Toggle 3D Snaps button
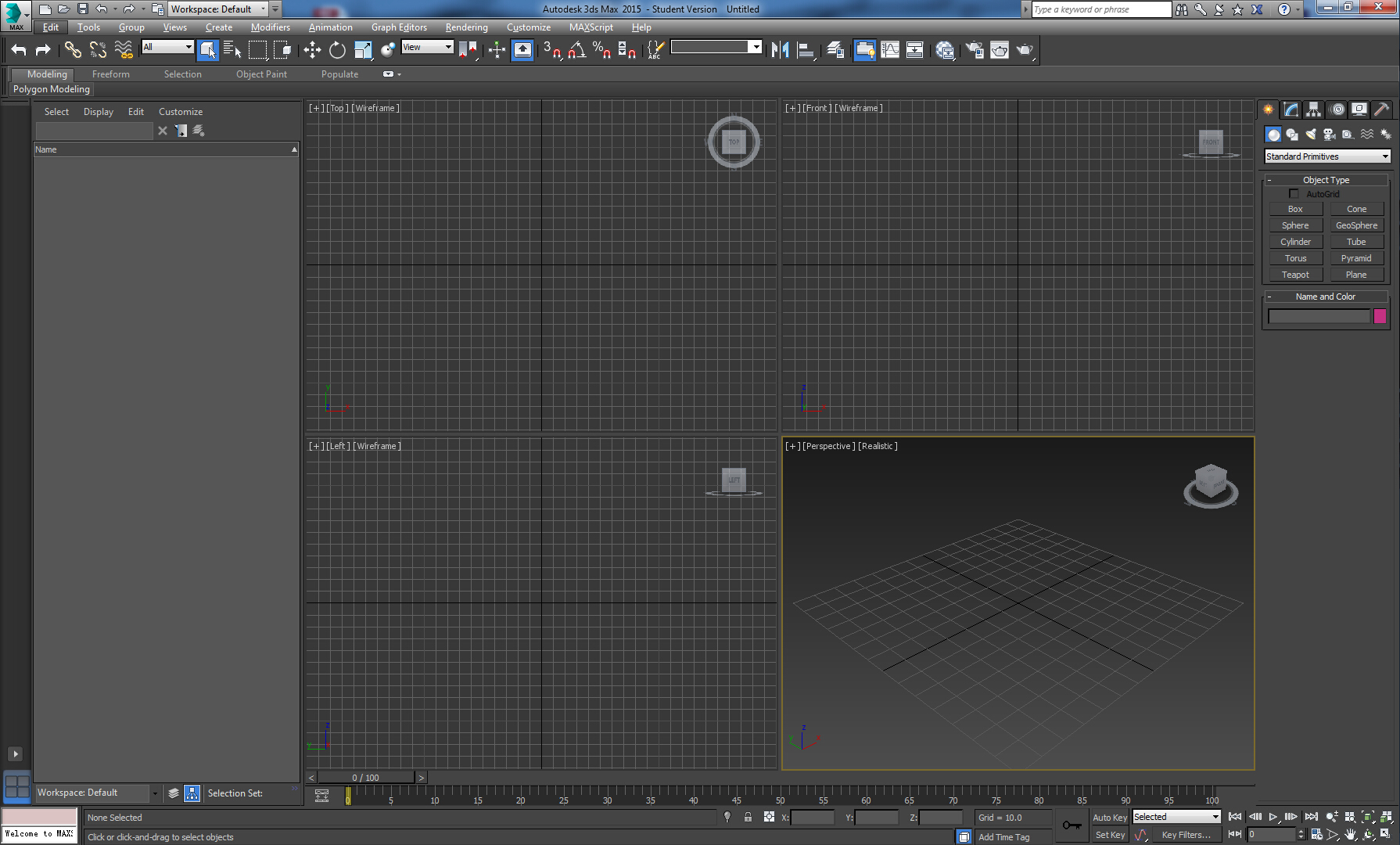The width and height of the screenshot is (1400, 845). coord(552,50)
